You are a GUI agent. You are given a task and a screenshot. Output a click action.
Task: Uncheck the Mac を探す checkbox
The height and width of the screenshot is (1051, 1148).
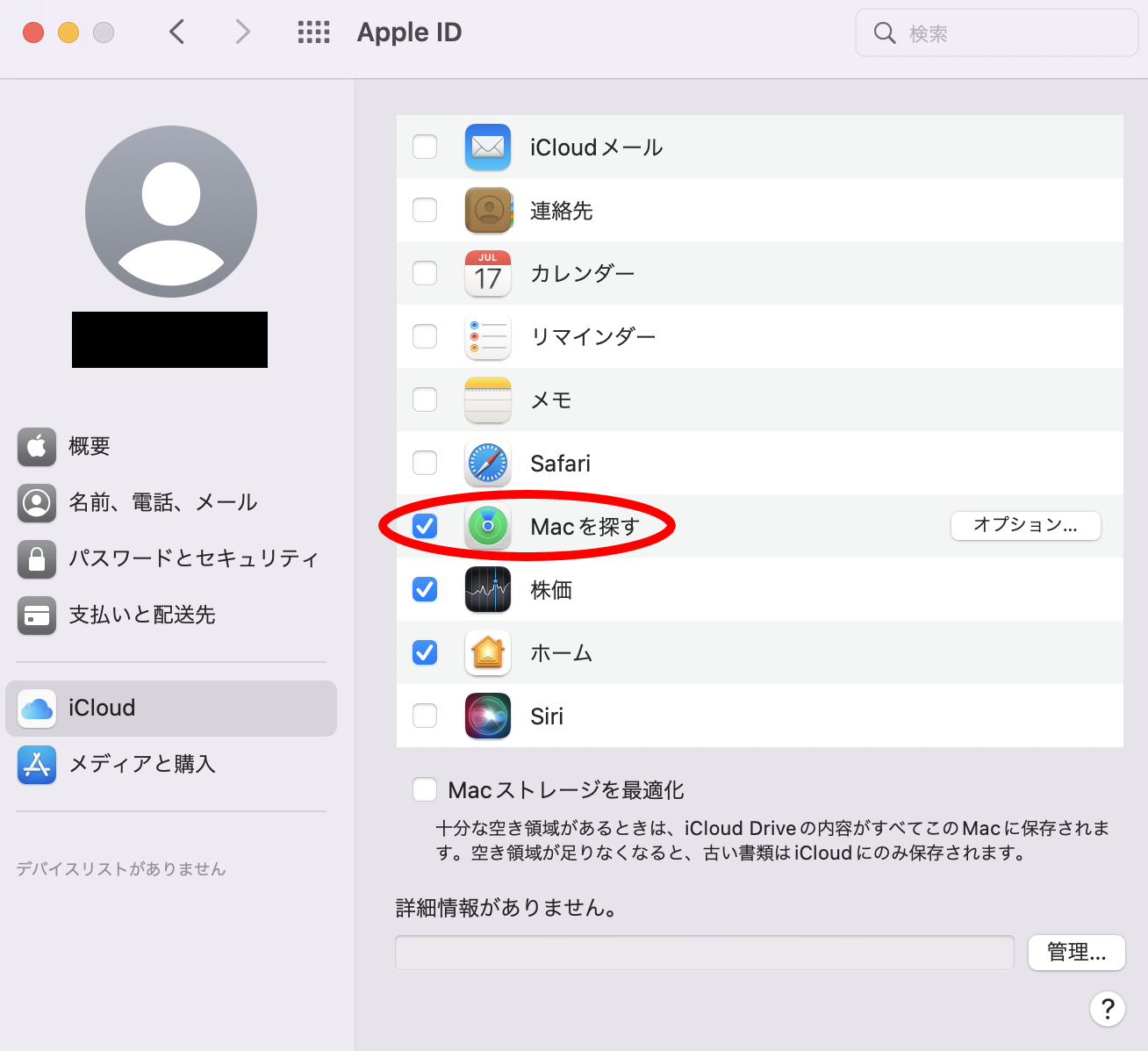pyautogui.click(x=425, y=526)
